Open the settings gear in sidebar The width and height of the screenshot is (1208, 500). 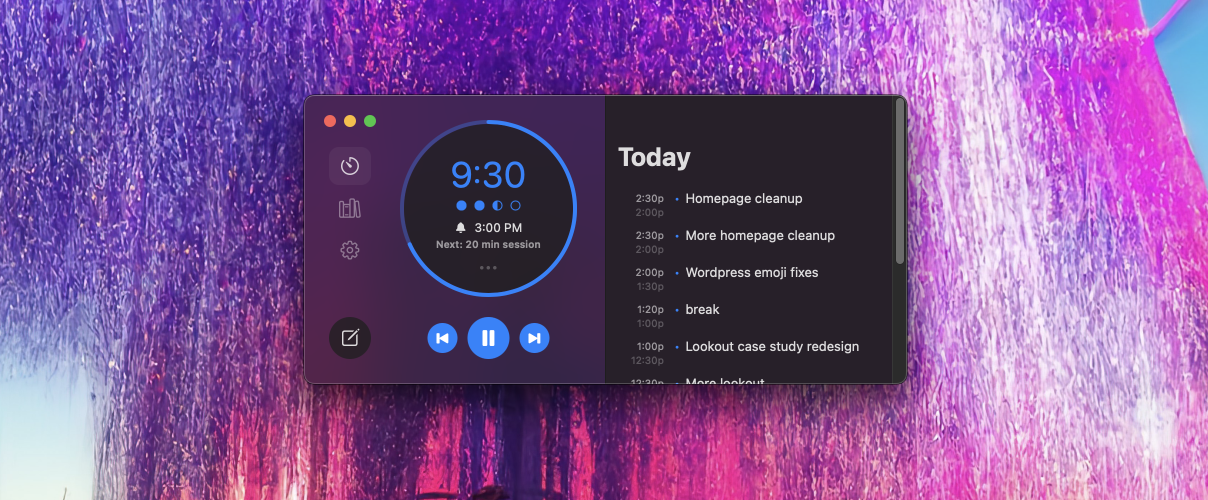tap(350, 250)
